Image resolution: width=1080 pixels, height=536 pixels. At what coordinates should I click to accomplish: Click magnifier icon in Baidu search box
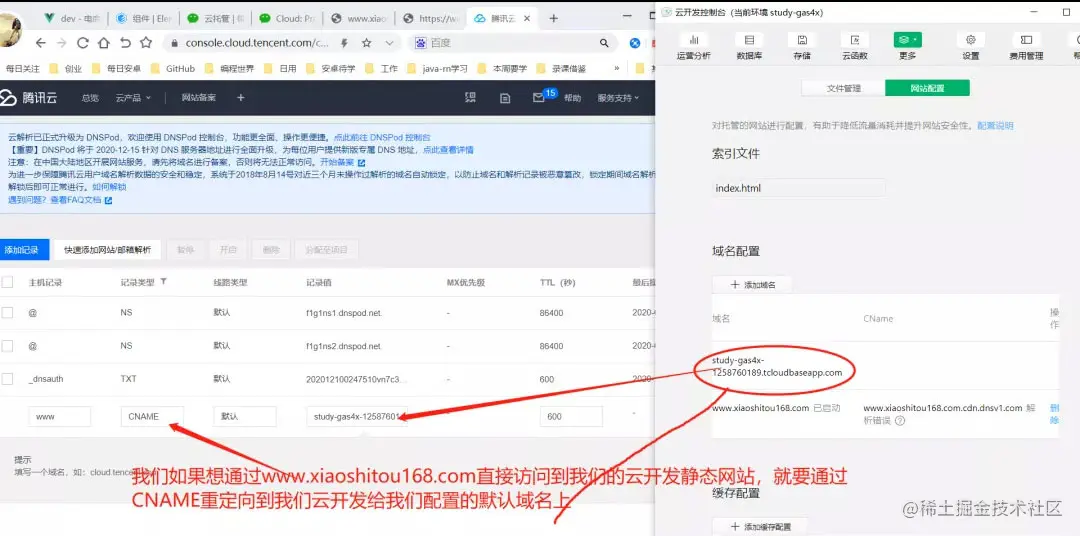point(603,43)
